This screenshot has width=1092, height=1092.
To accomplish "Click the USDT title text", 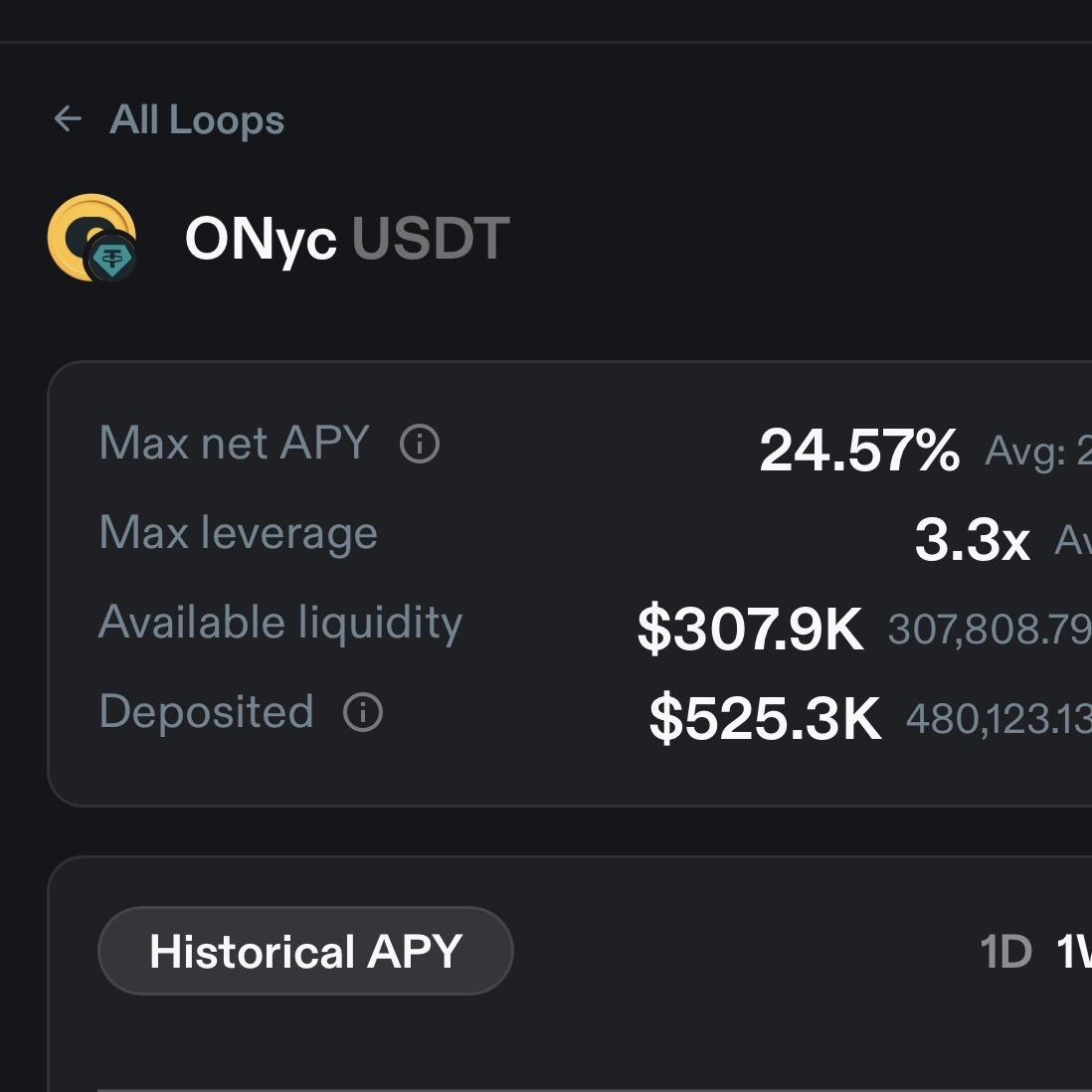I will pos(431,240).
